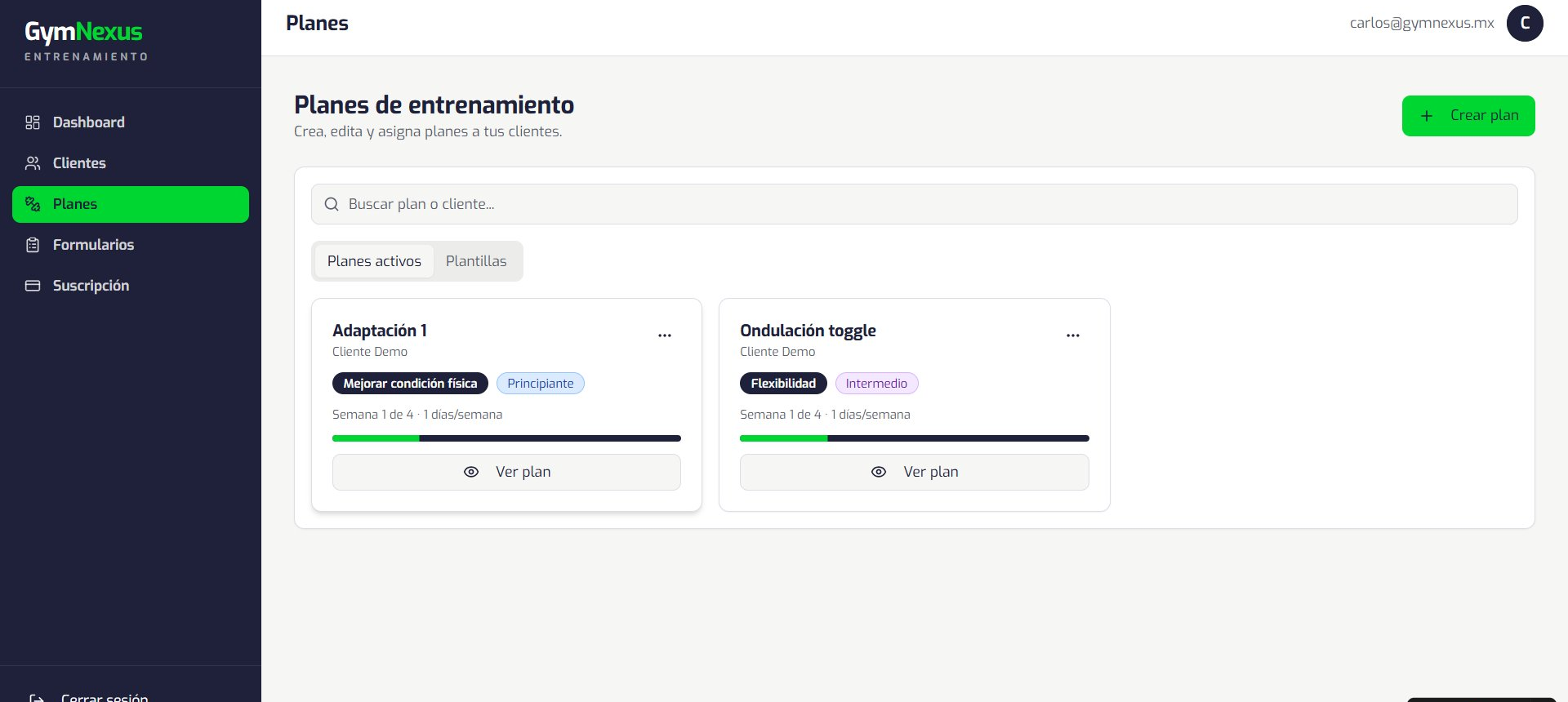
Task: Select the Planes activos tab
Action: 374,261
